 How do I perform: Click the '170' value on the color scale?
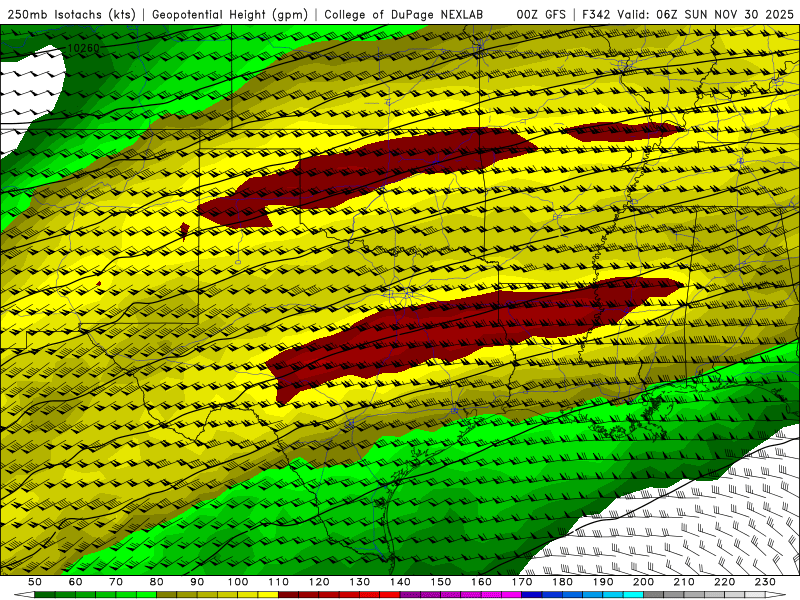tap(522, 582)
